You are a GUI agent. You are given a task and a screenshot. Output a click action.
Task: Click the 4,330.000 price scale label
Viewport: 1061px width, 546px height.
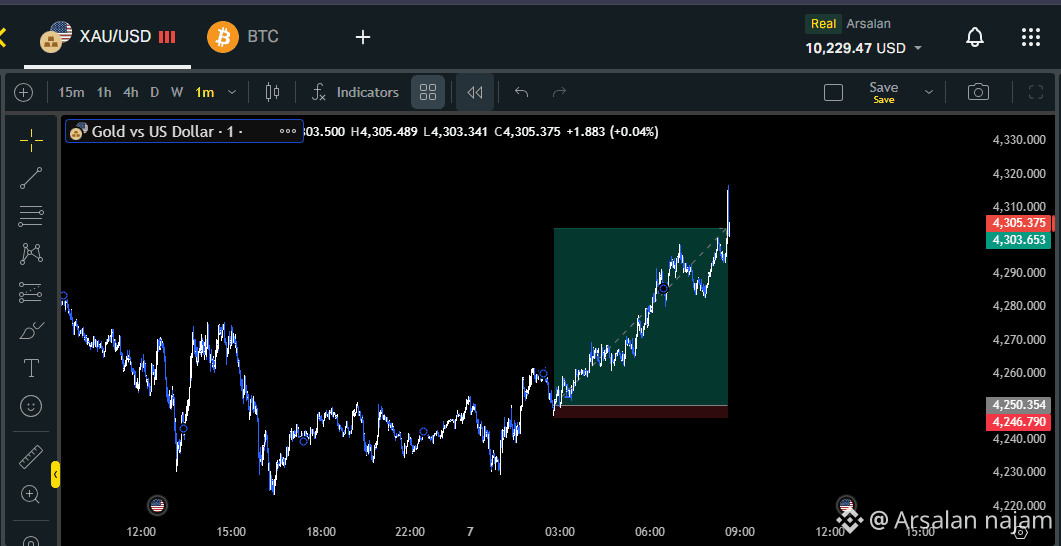coord(1018,140)
